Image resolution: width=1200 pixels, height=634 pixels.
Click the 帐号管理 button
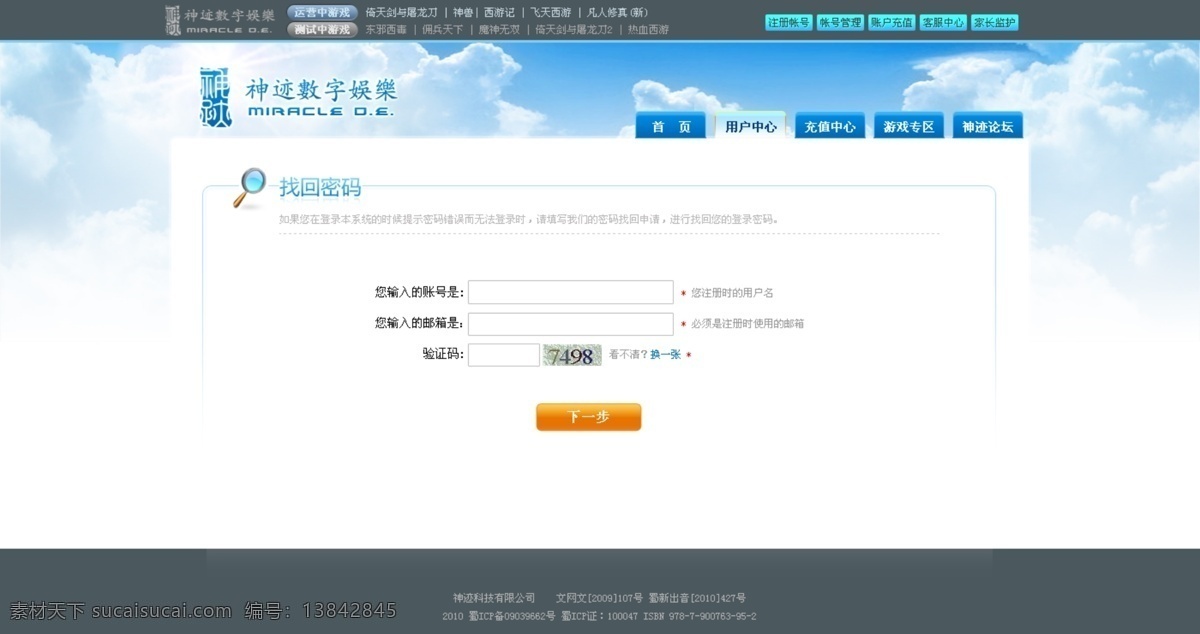click(x=840, y=22)
